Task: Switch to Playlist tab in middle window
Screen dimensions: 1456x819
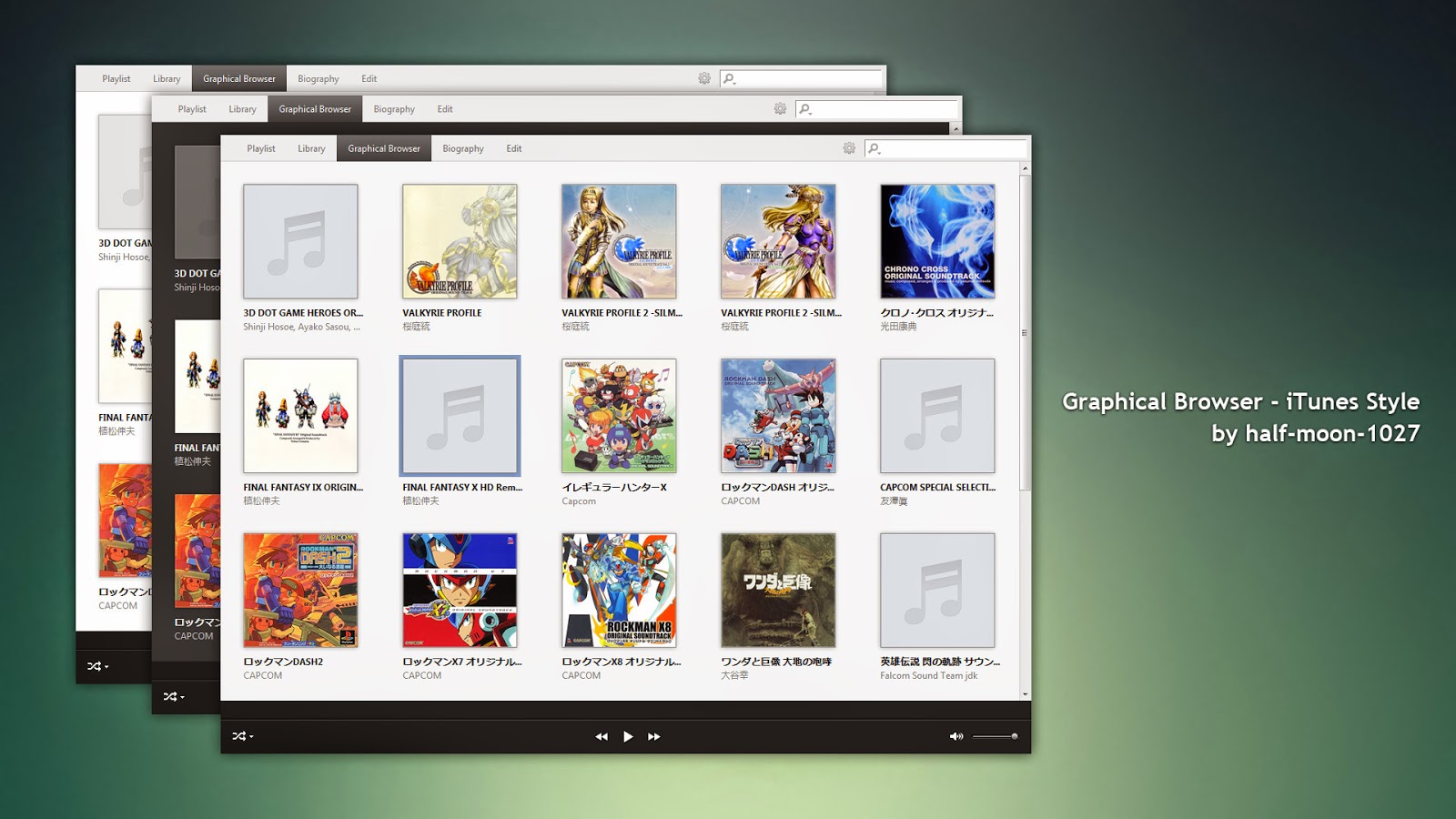Action: 192,108
